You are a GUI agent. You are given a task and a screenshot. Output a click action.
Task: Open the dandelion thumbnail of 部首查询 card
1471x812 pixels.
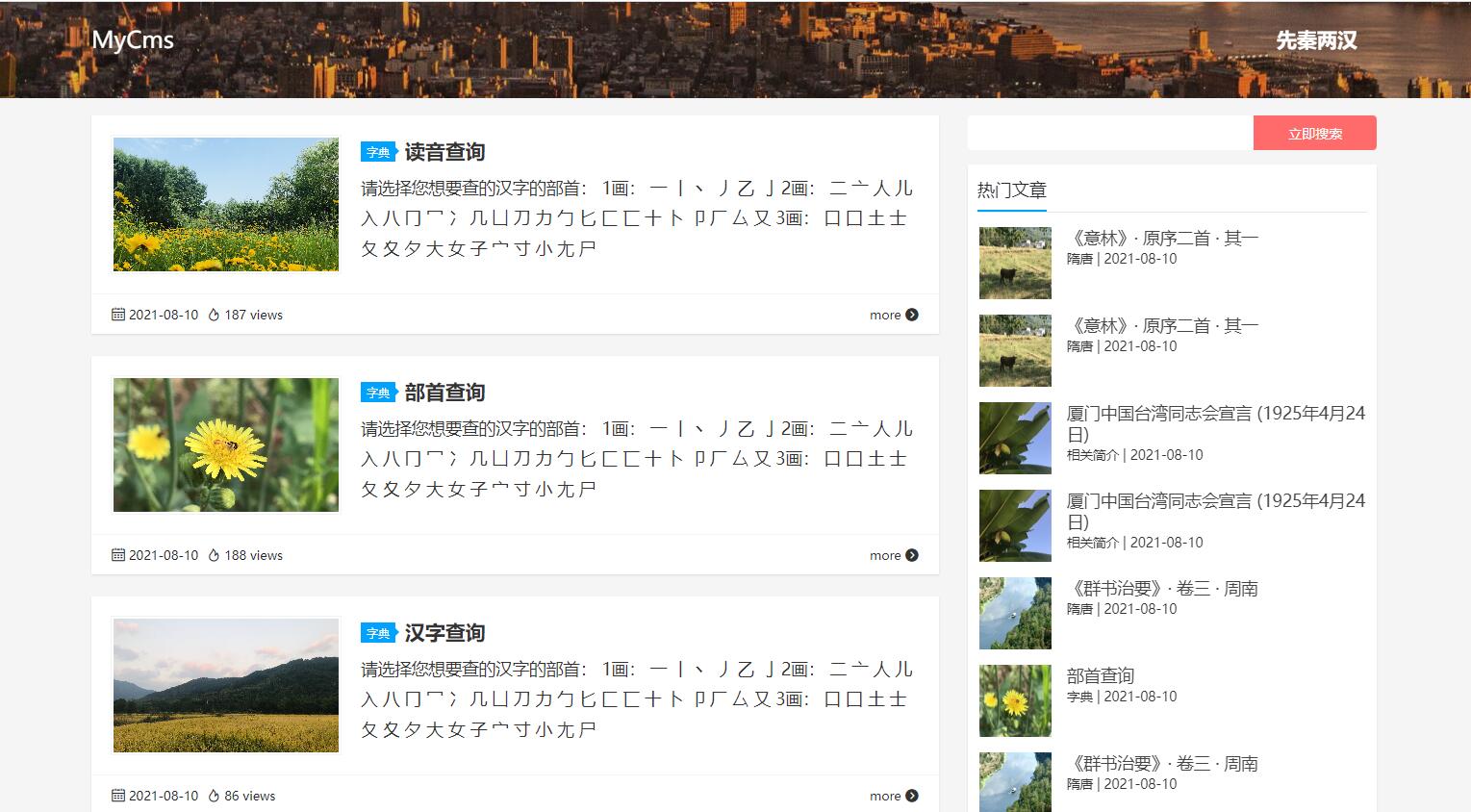226,444
